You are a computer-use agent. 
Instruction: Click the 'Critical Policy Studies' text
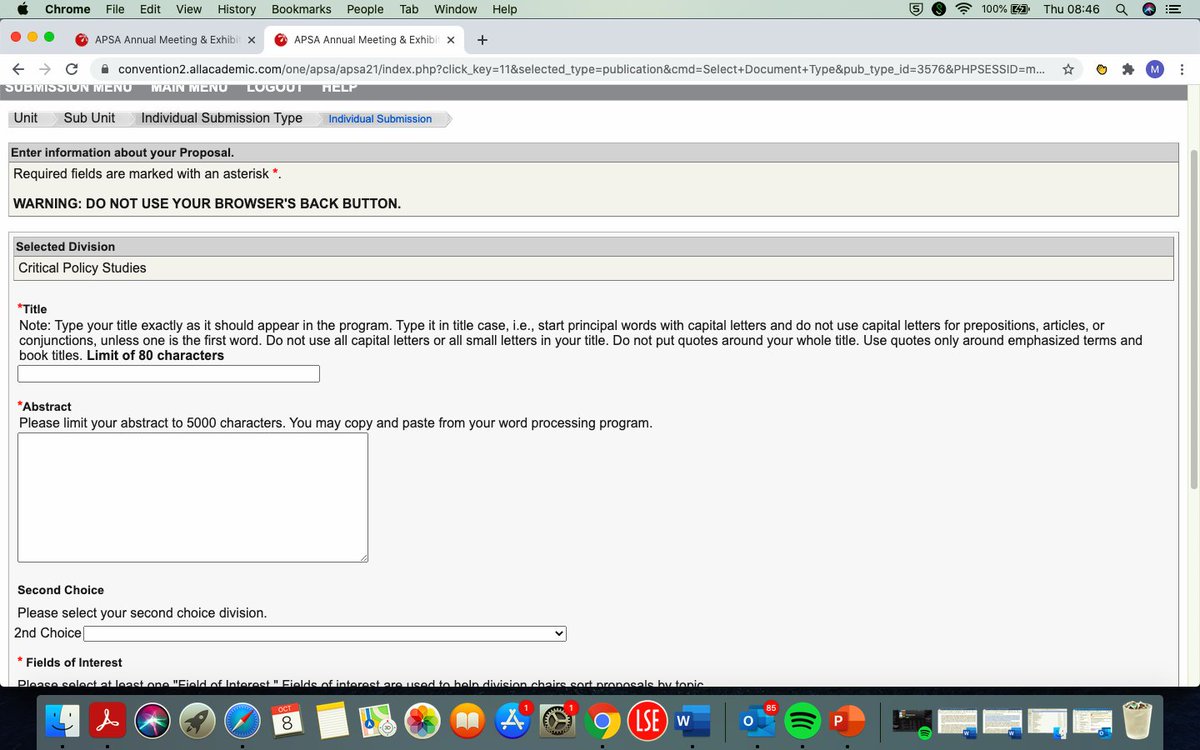click(82, 268)
